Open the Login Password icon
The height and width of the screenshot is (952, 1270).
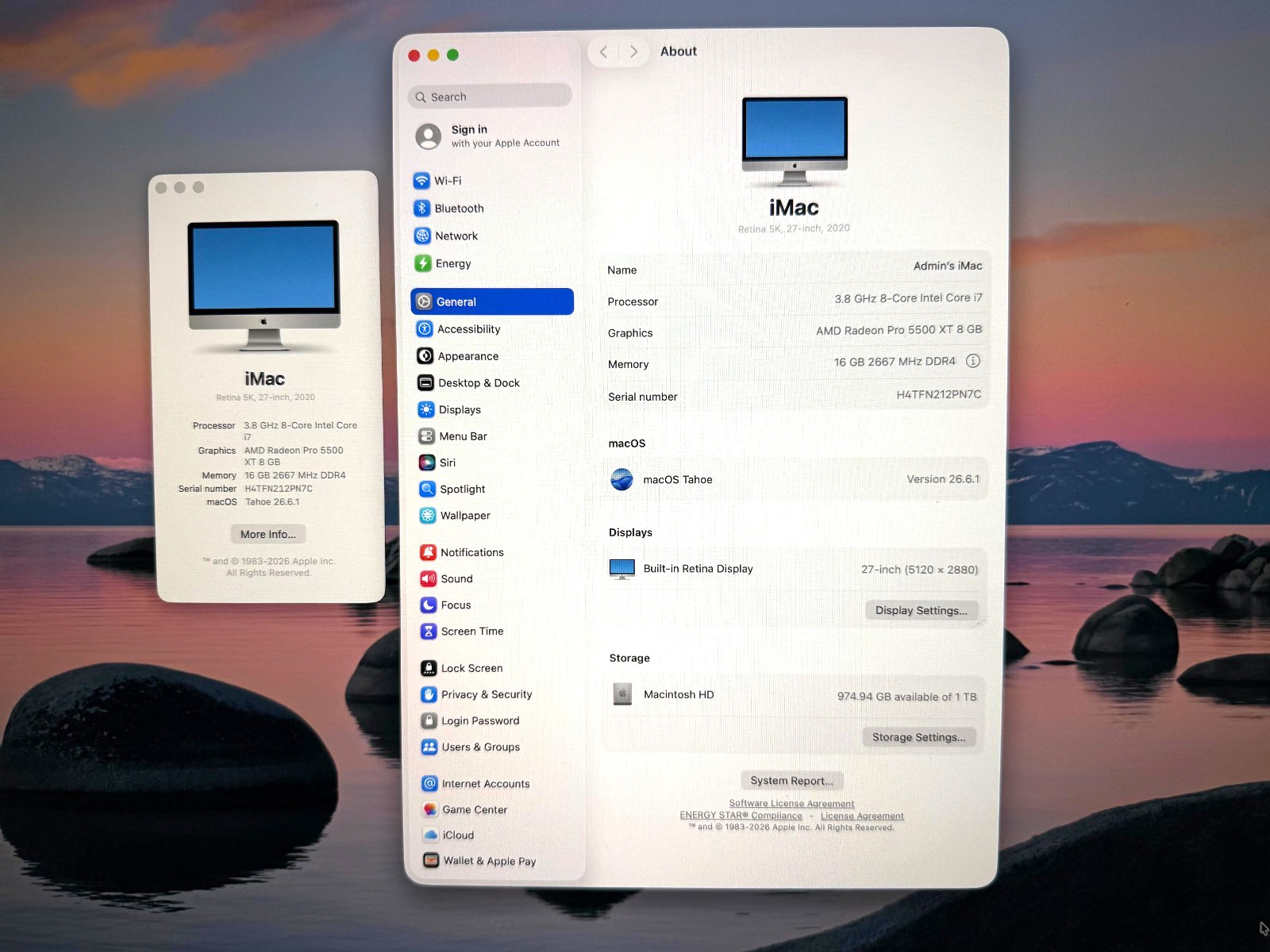[429, 721]
